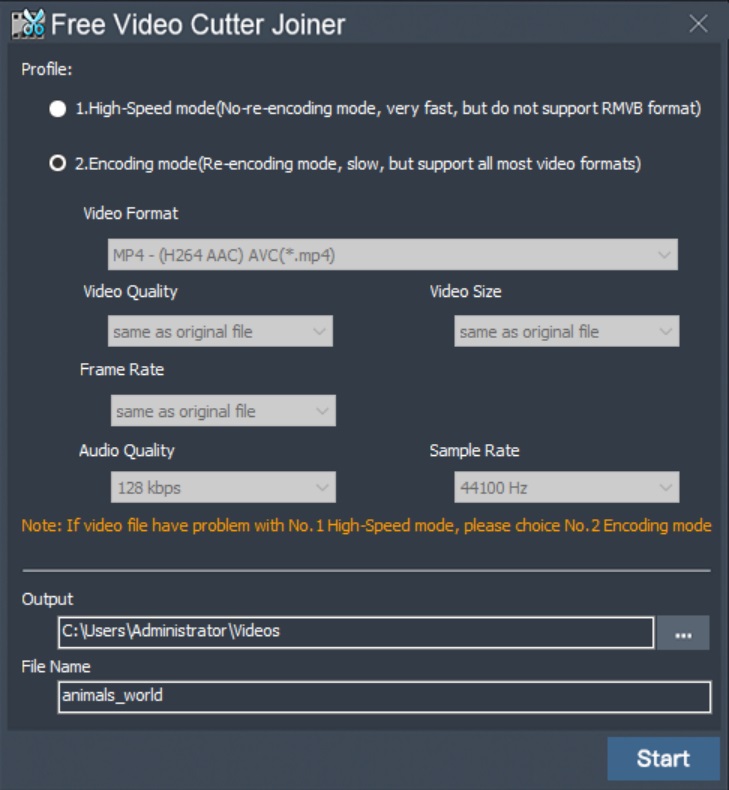Image resolution: width=729 pixels, height=790 pixels.
Task: Select High-Speed mode radio button
Action: coord(58,109)
